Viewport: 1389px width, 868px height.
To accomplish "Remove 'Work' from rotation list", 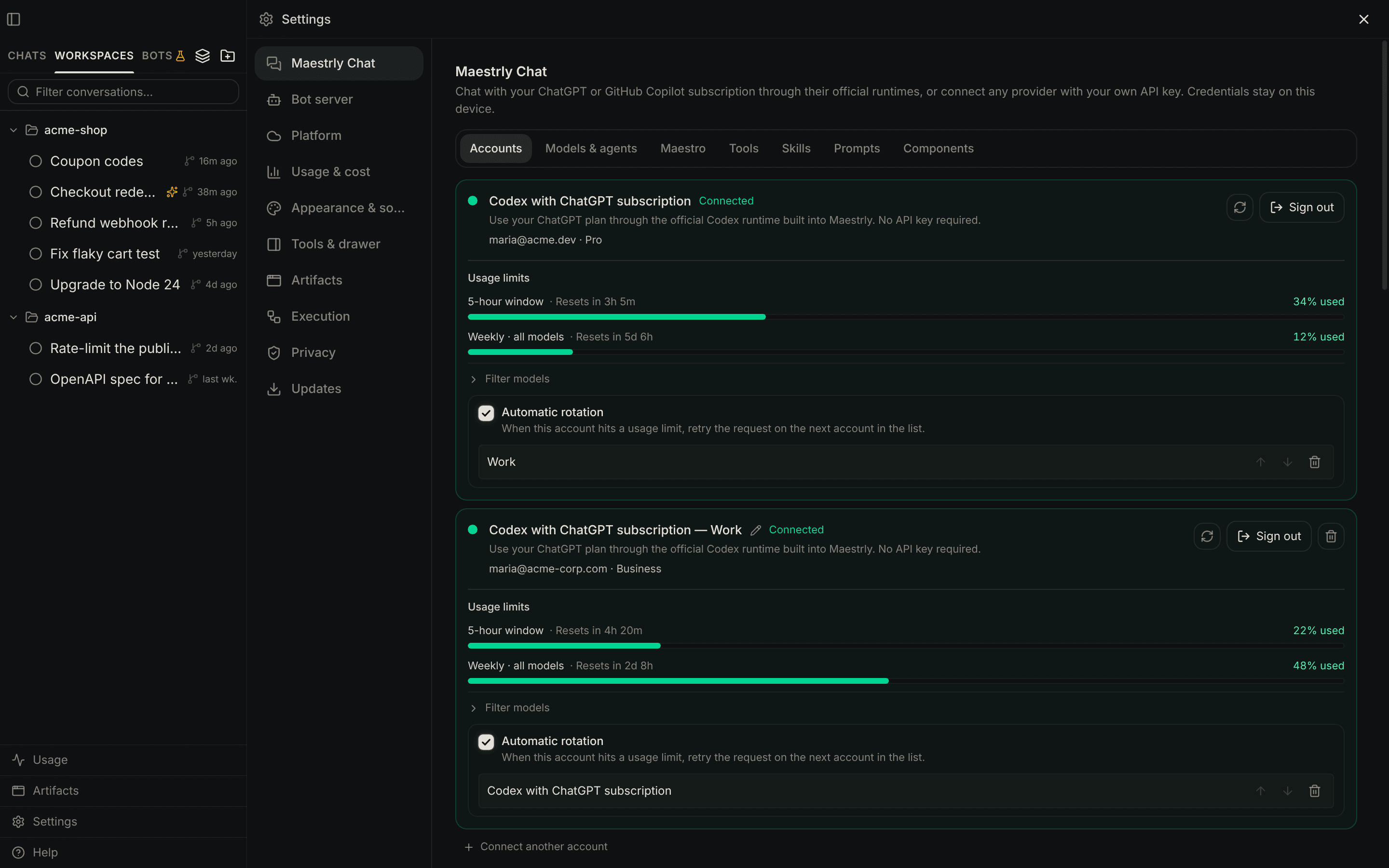I will [1314, 462].
